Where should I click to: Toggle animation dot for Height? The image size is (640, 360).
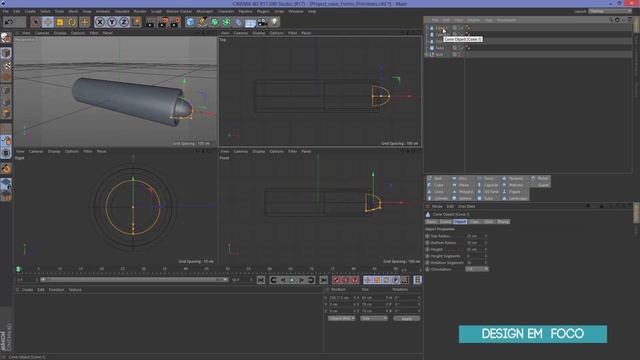coord(427,249)
